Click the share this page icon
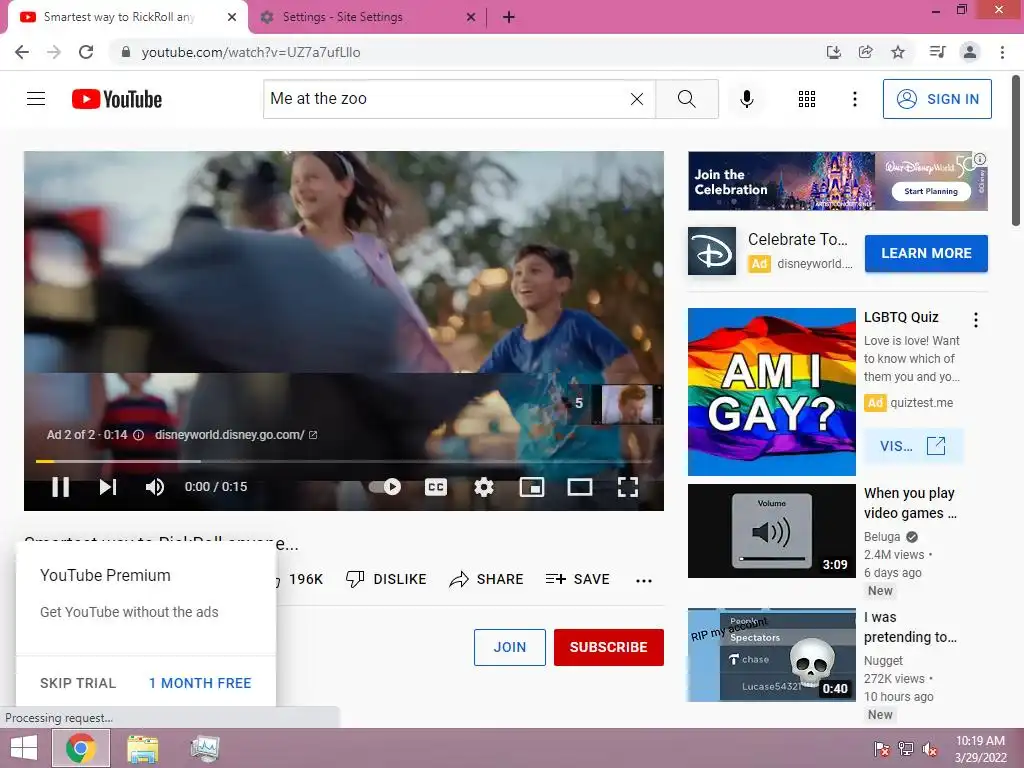 (865, 52)
